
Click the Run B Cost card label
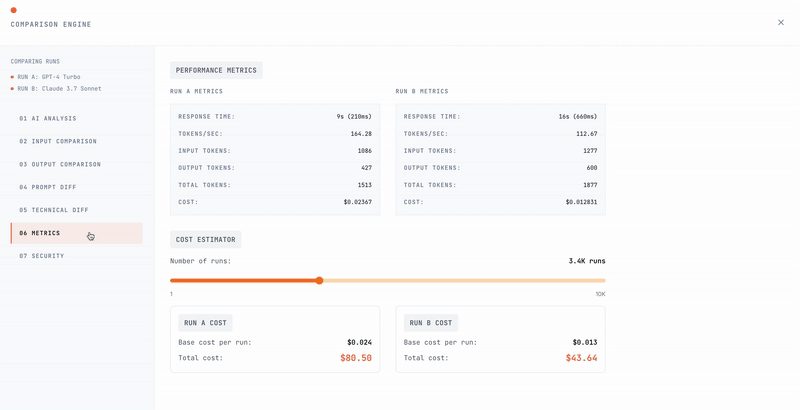(431, 323)
